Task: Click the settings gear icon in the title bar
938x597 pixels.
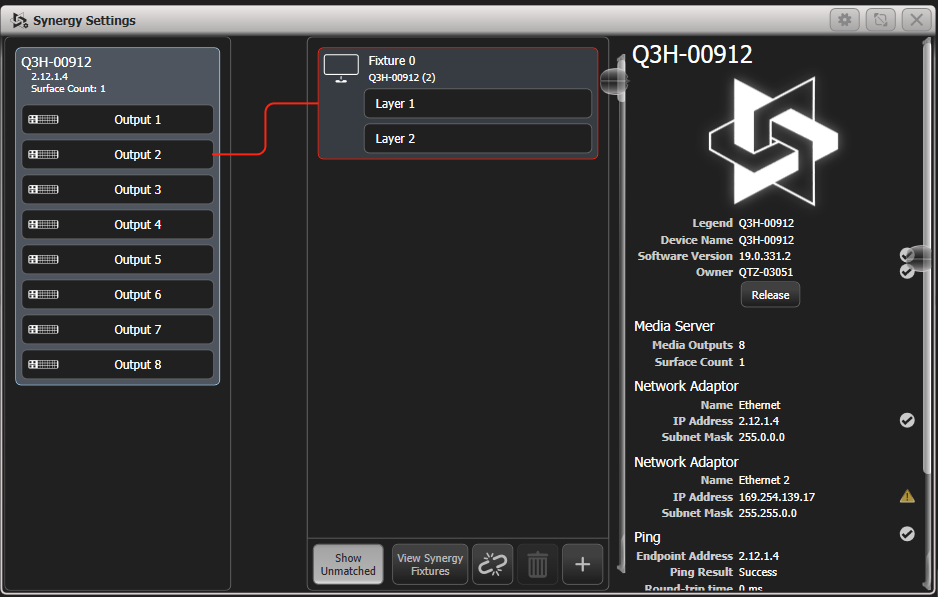Action: click(x=845, y=19)
